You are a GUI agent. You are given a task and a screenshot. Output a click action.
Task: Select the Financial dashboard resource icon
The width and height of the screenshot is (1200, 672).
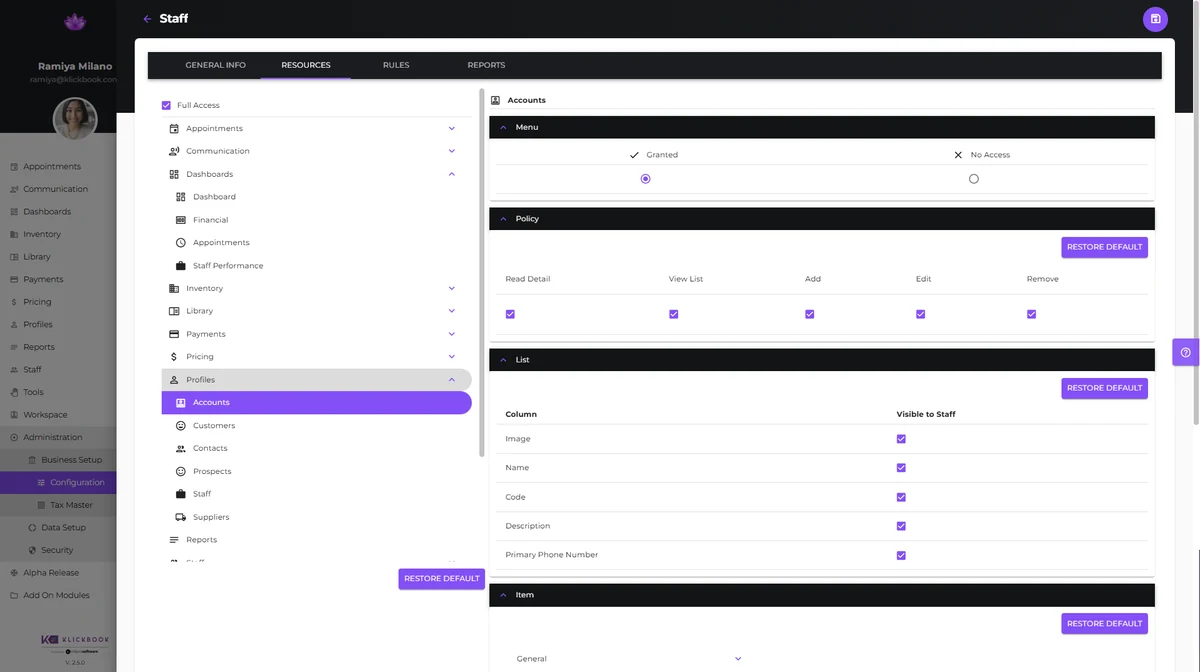pos(181,220)
